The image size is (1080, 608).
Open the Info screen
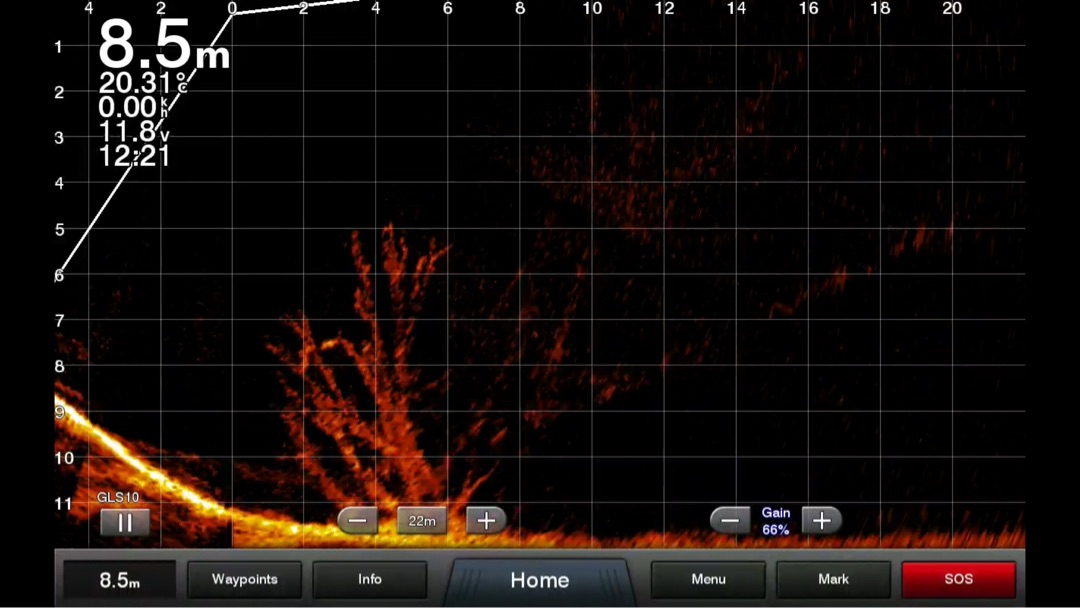coord(369,580)
